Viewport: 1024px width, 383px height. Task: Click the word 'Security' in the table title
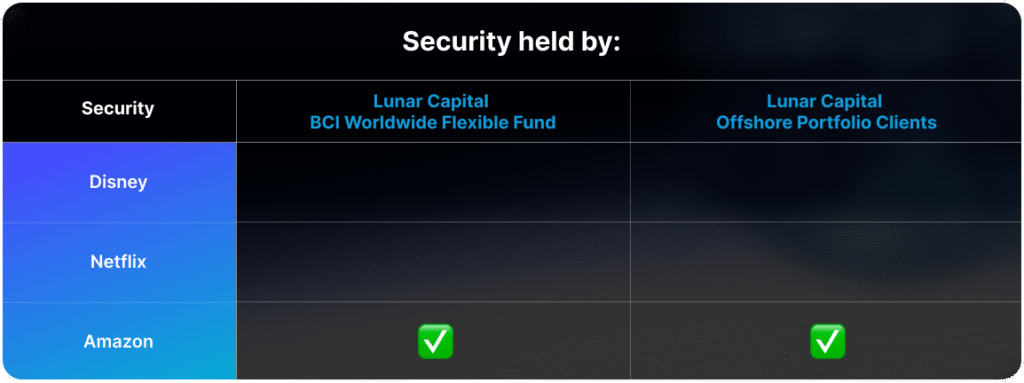(x=456, y=42)
